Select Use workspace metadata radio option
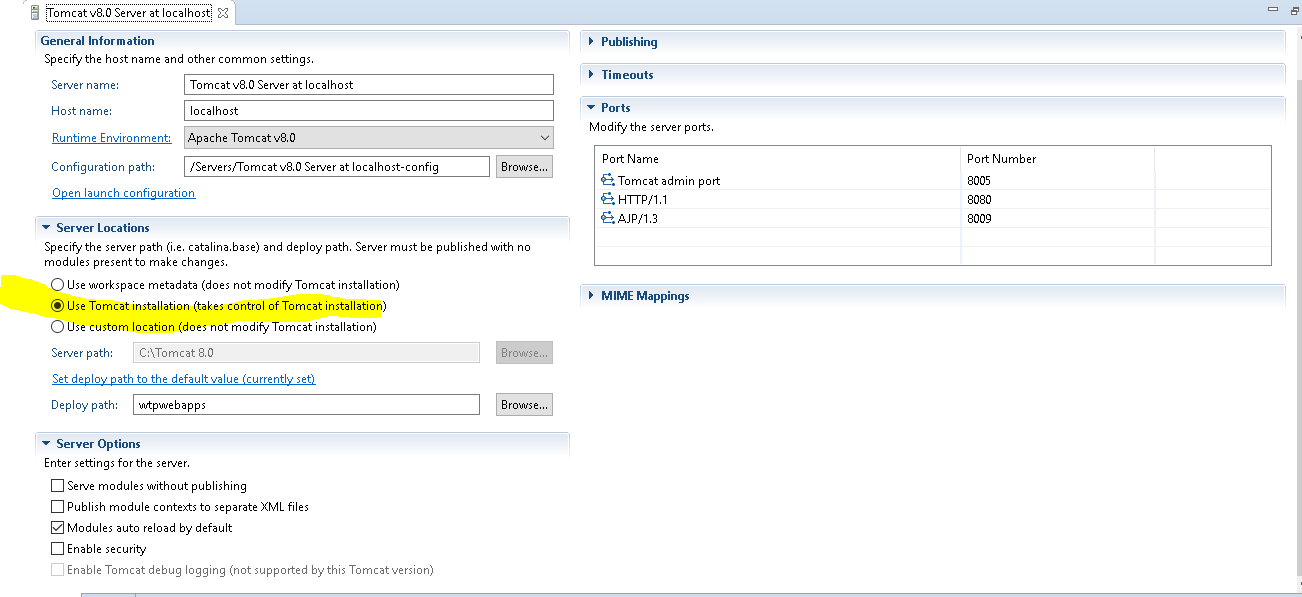 coord(57,285)
